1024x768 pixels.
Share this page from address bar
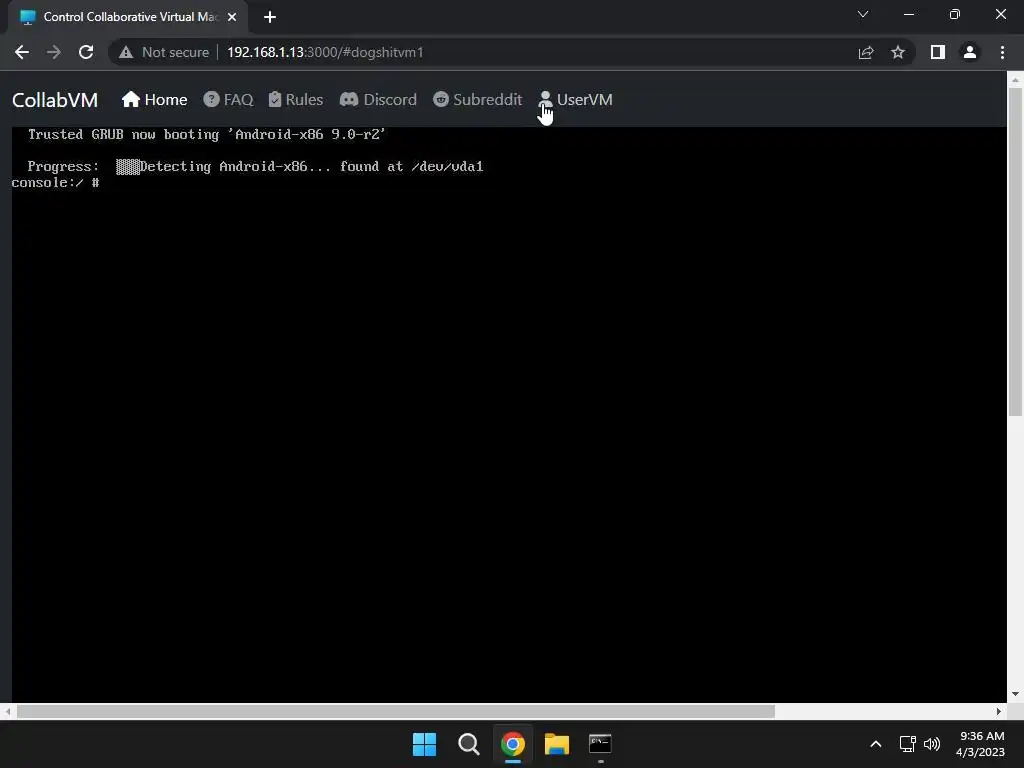(866, 52)
